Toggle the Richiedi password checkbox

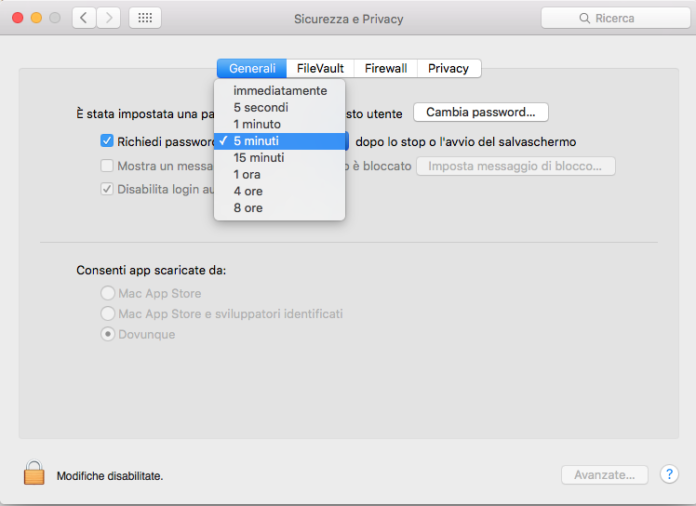107,141
